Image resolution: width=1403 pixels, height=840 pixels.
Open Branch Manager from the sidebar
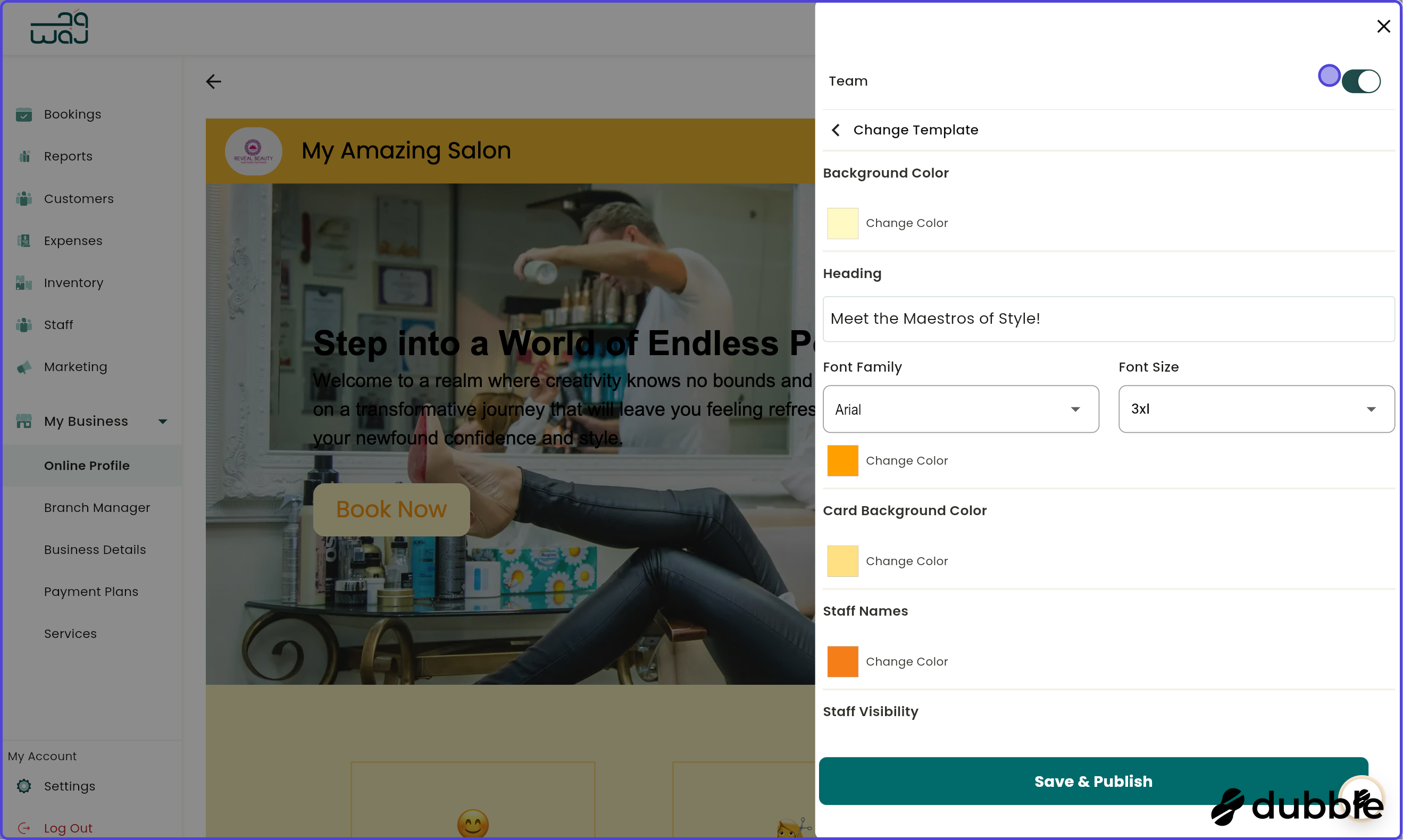(97, 508)
